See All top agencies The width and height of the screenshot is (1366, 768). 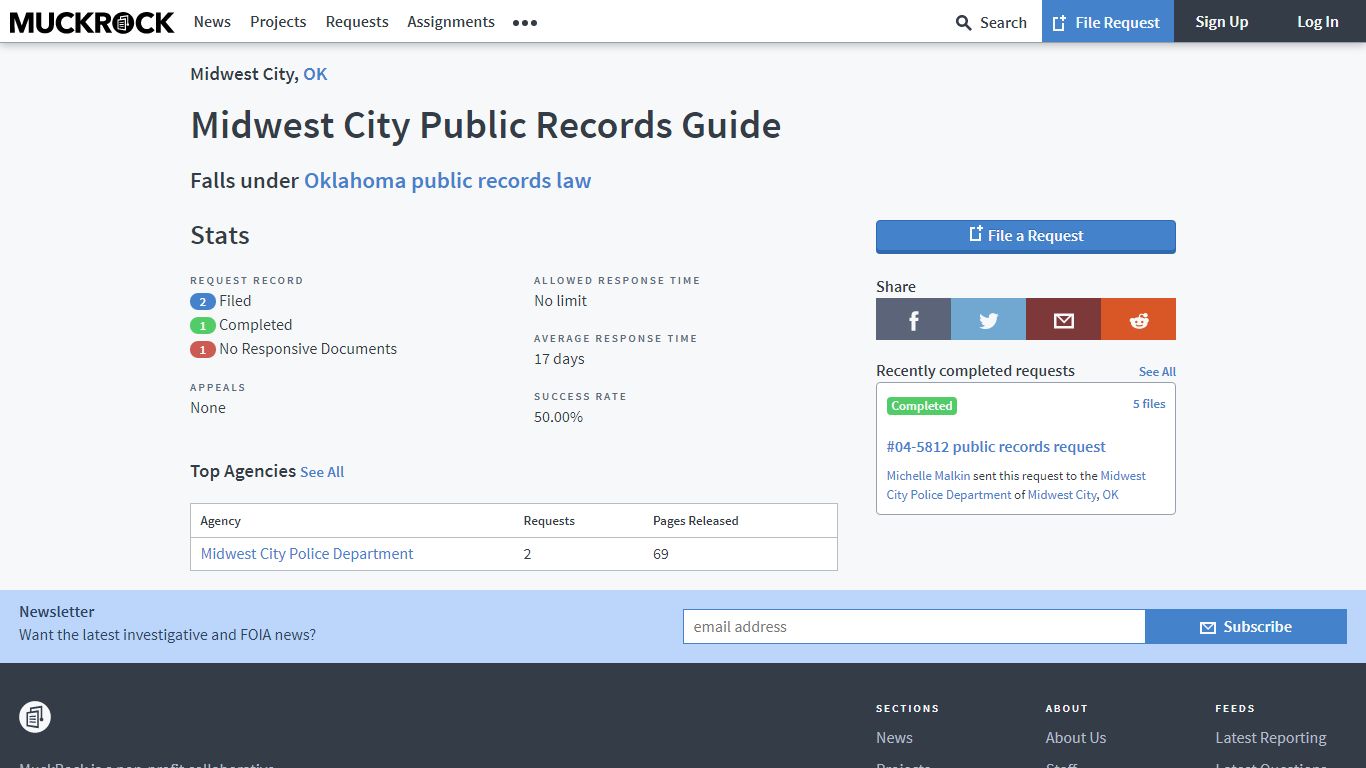322,472
